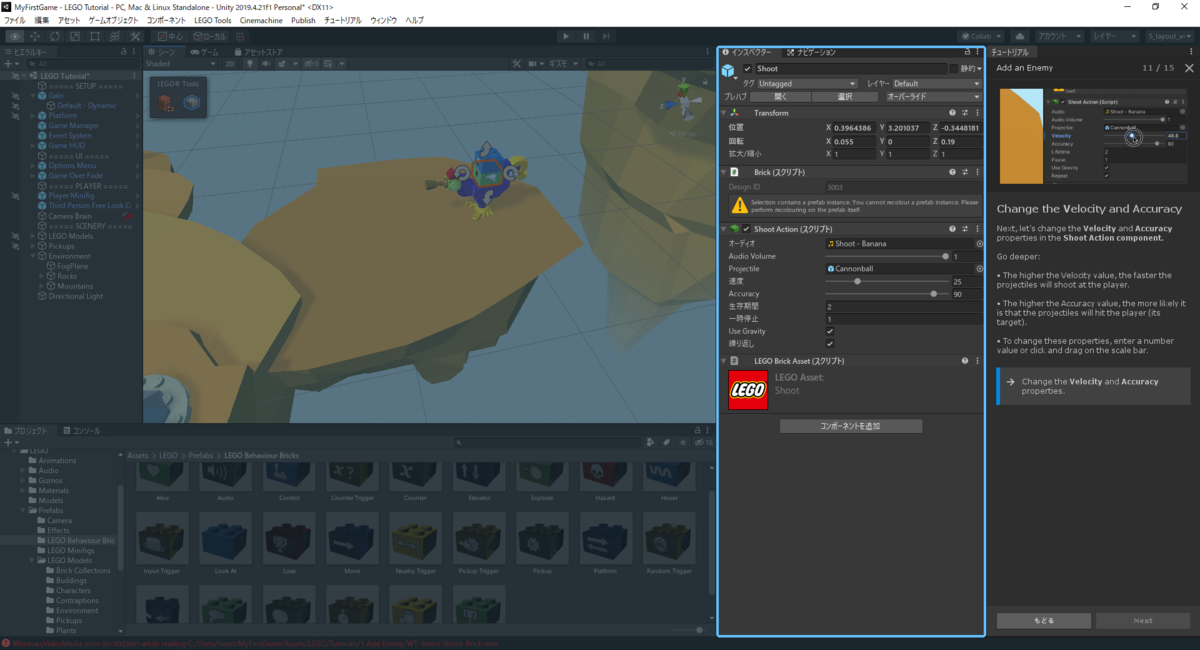Toggle the Shoot object active checkbox
Image resolution: width=1200 pixels, height=650 pixels.
[x=746, y=69]
